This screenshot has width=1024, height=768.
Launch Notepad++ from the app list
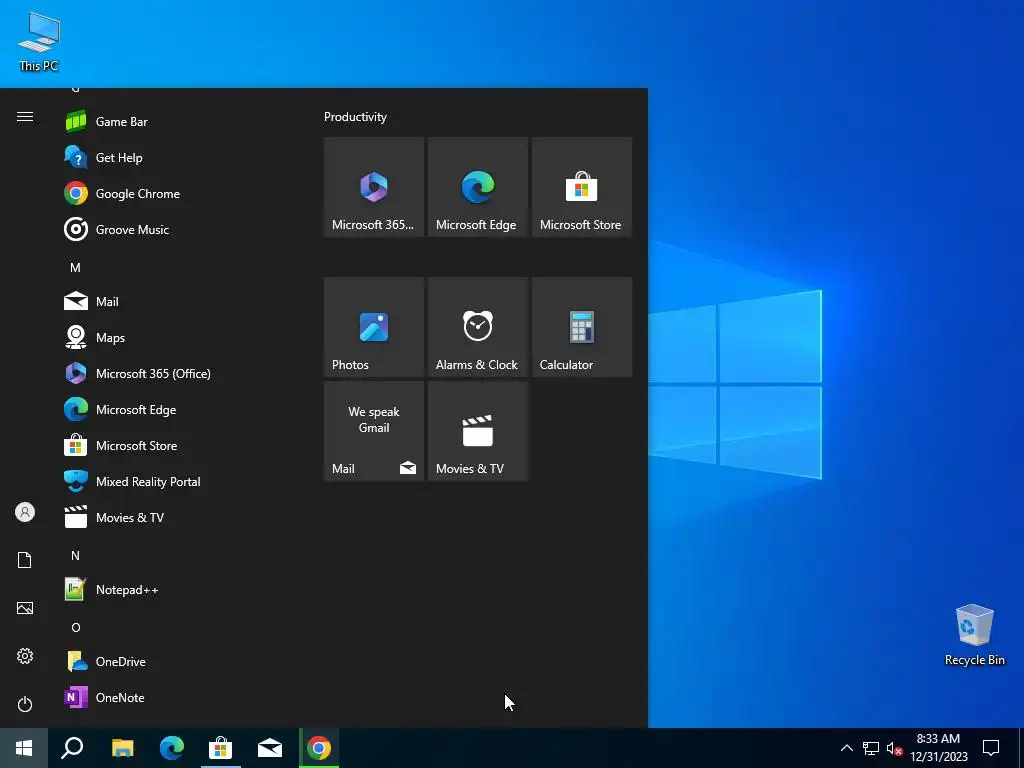pos(176,589)
